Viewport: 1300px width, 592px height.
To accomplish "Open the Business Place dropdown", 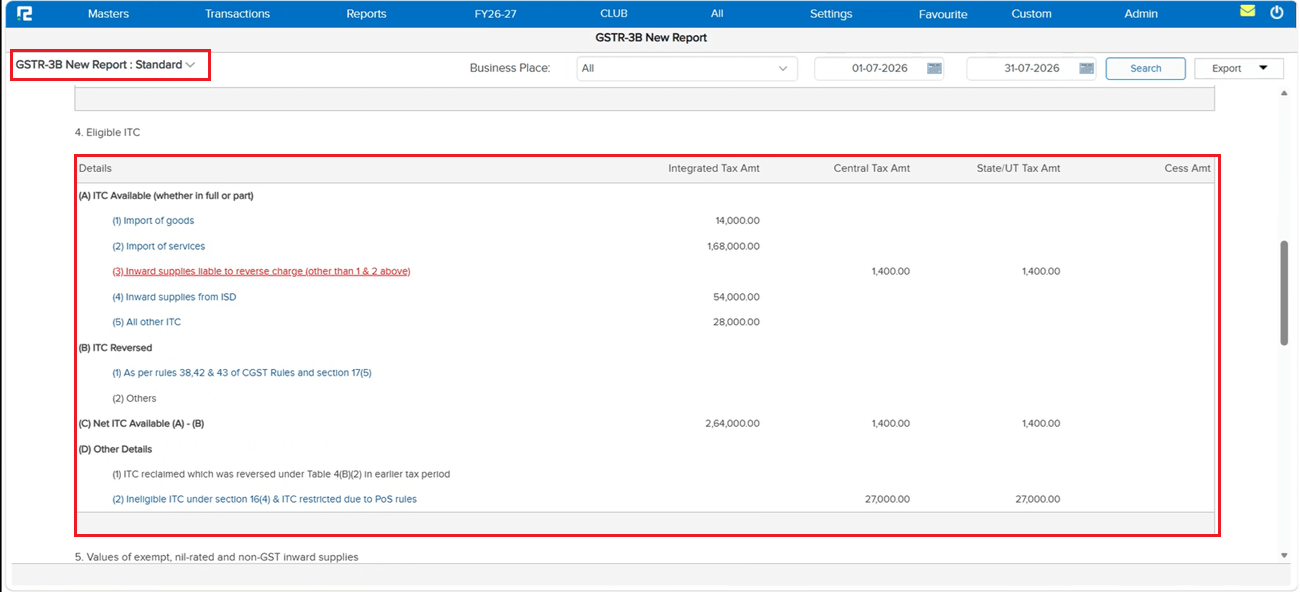I will click(687, 69).
